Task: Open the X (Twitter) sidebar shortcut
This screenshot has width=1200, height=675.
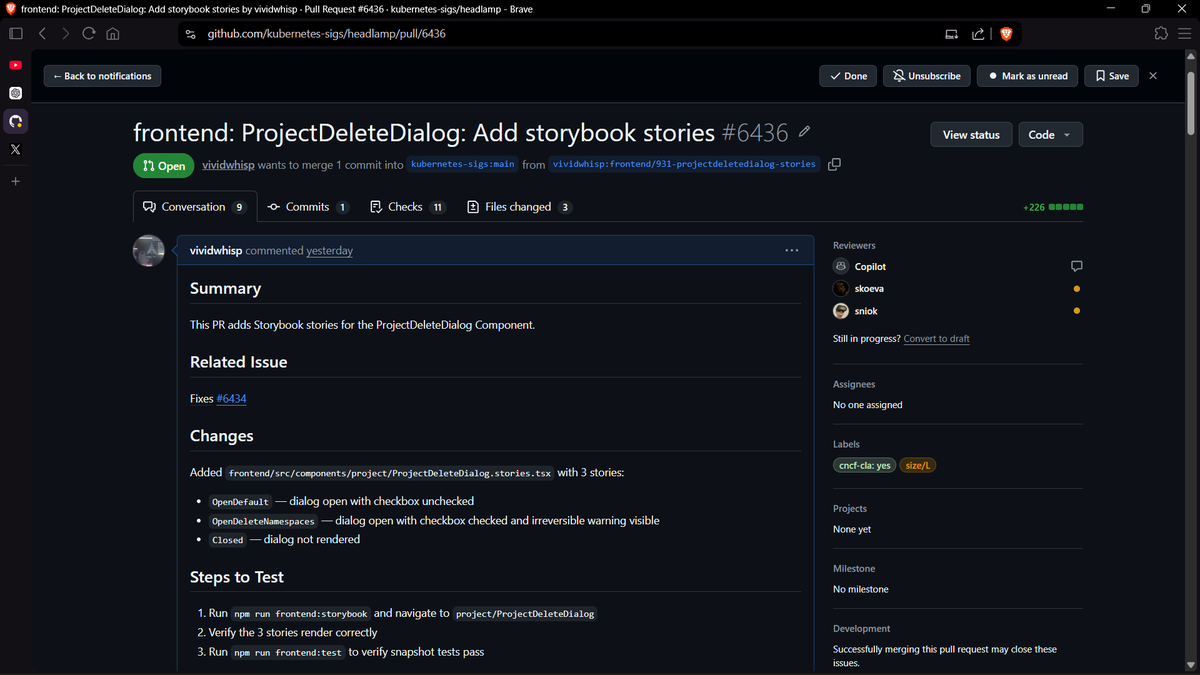Action: [15, 149]
